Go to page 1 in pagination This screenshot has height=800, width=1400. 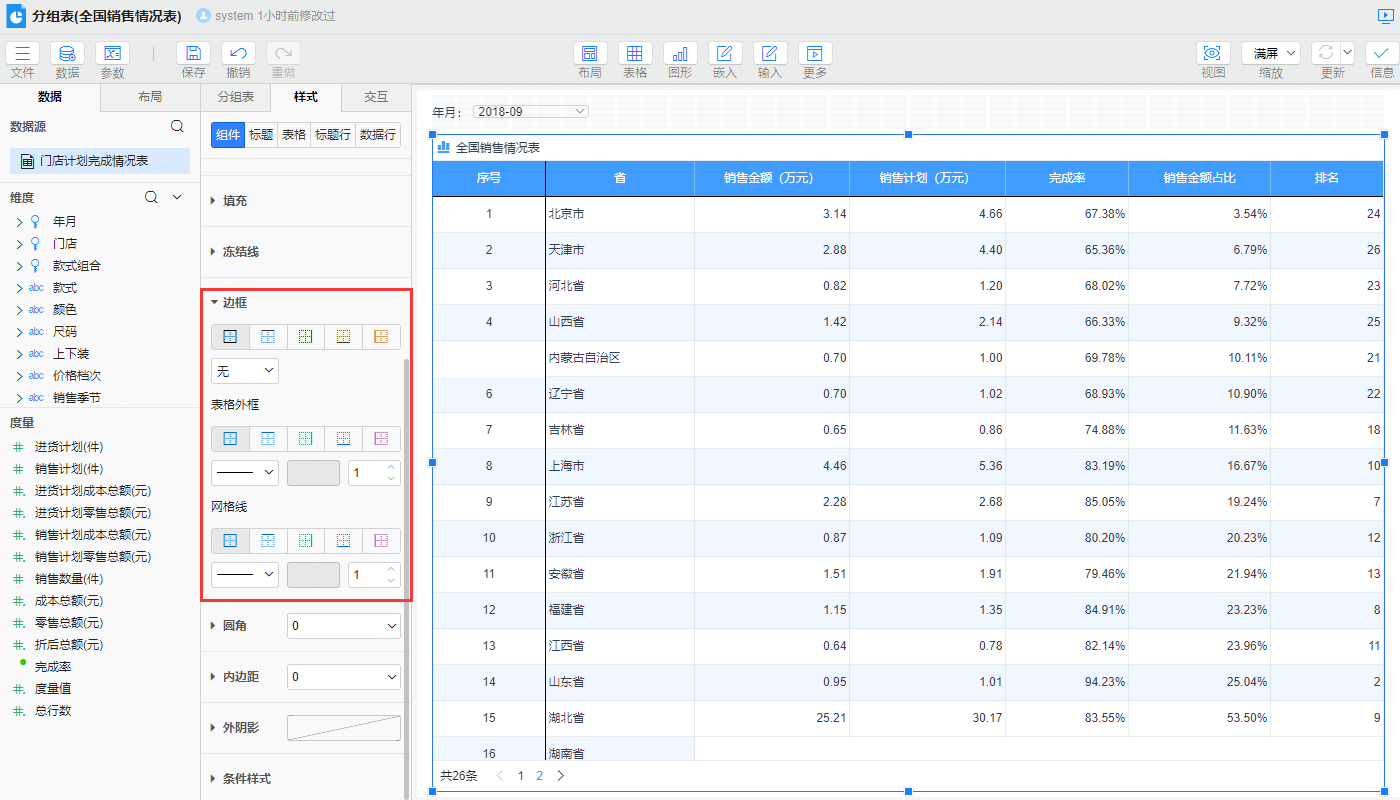pyautogui.click(x=520, y=775)
